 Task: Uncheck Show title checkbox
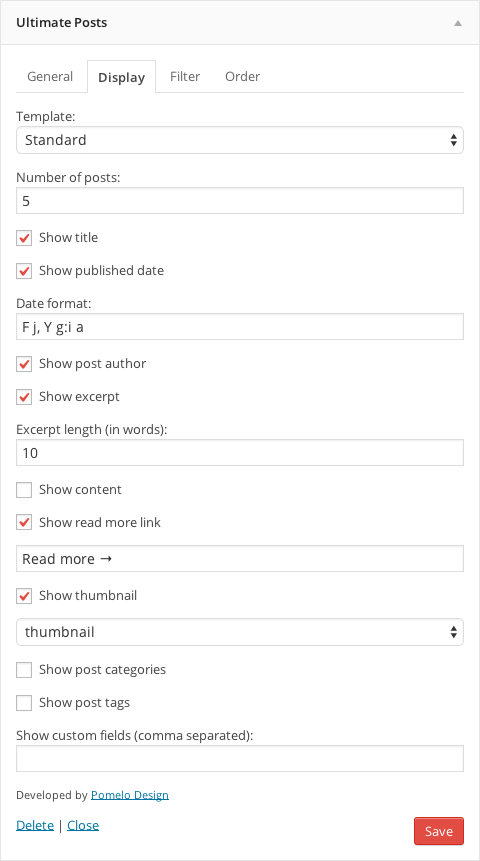24,238
